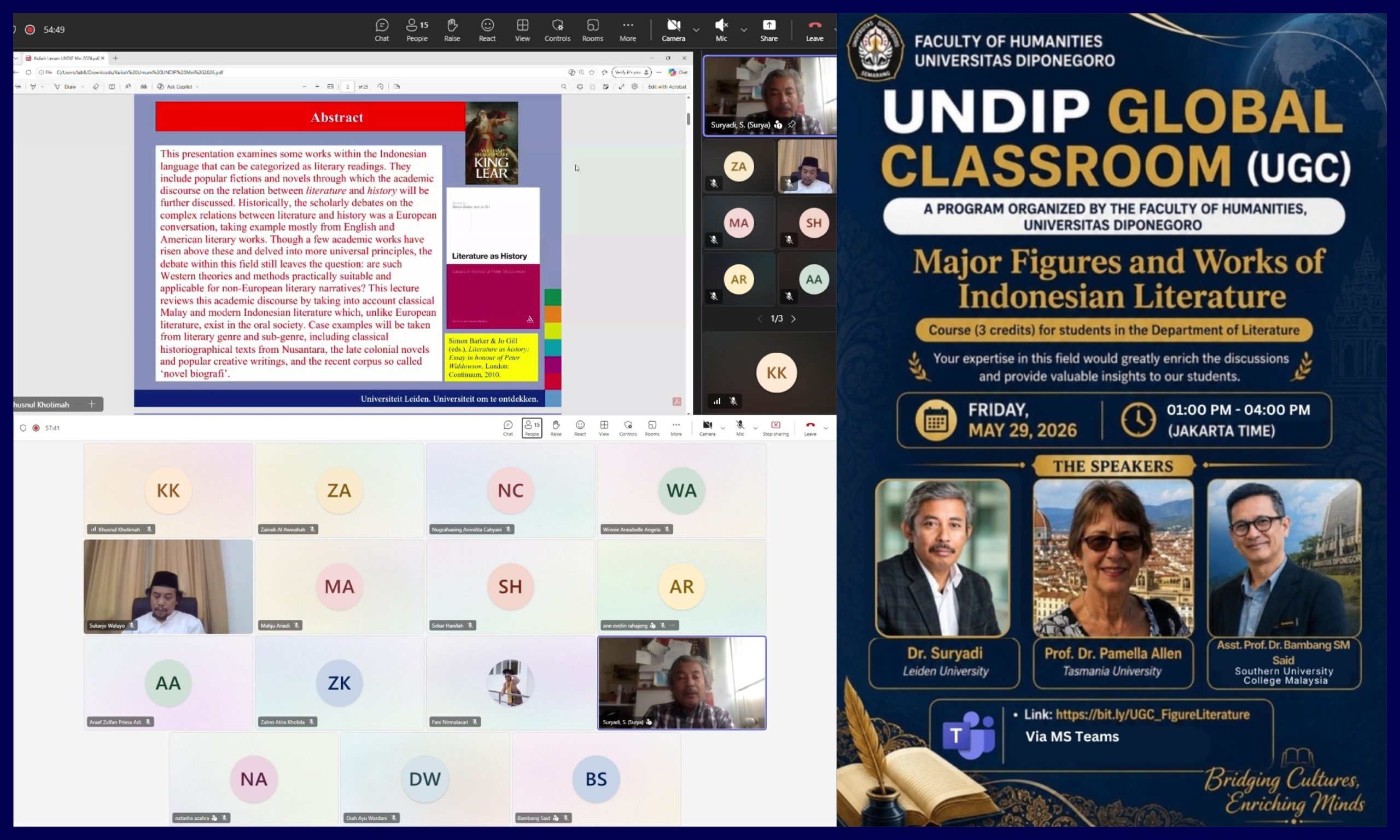This screenshot has height=840, width=1400.
Task: Expand camera dropdown in light bottom Teams toolbar
Action: (x=722, y=428)
